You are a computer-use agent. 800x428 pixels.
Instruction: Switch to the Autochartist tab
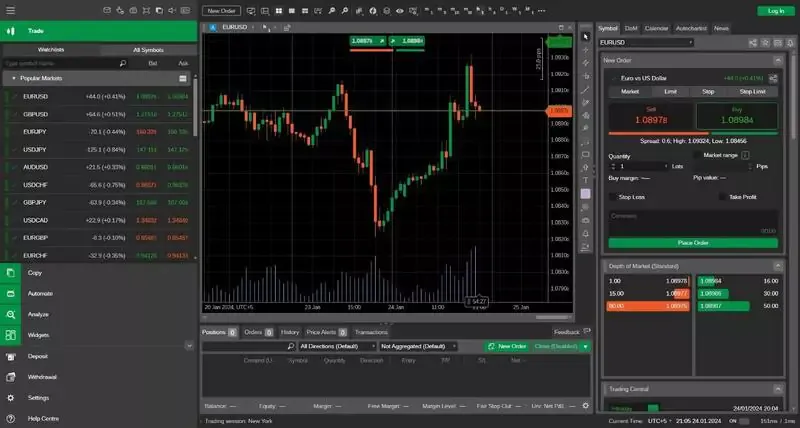691,29
